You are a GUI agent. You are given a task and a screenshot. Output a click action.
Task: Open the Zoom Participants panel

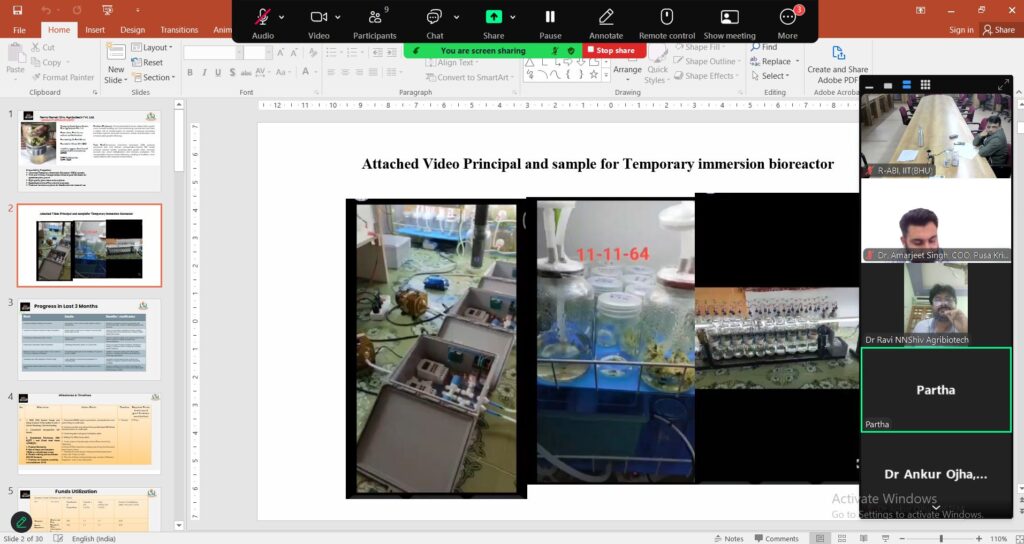coord(375,18)
